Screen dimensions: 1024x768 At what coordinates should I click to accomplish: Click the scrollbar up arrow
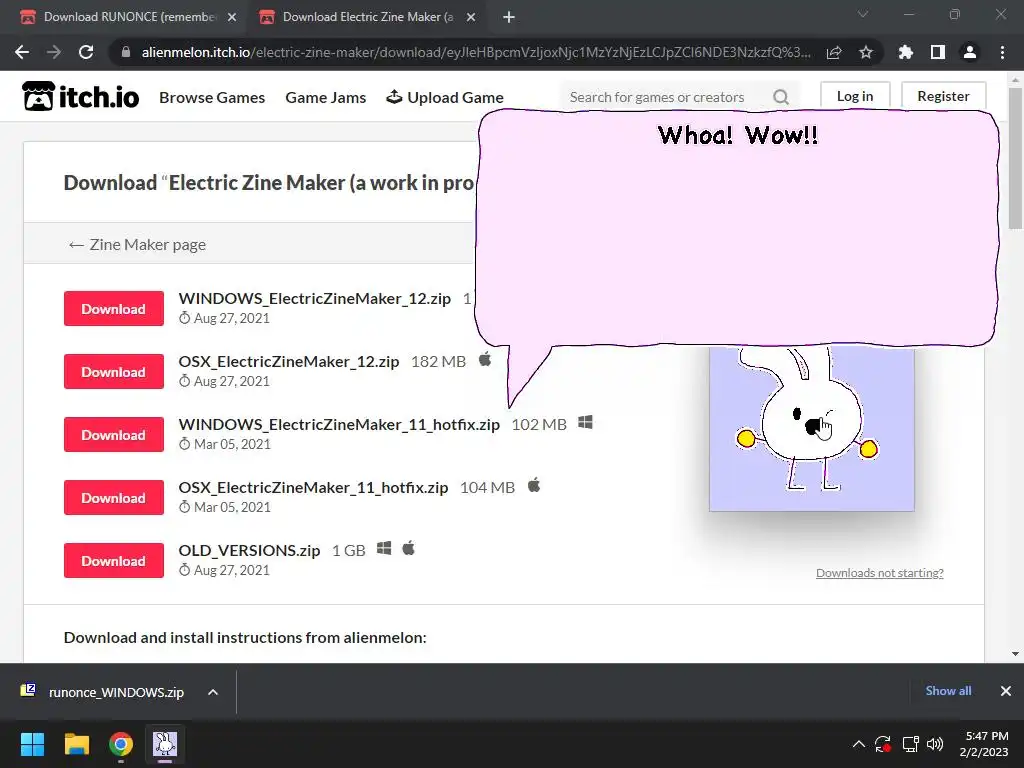pos(1016,80)
